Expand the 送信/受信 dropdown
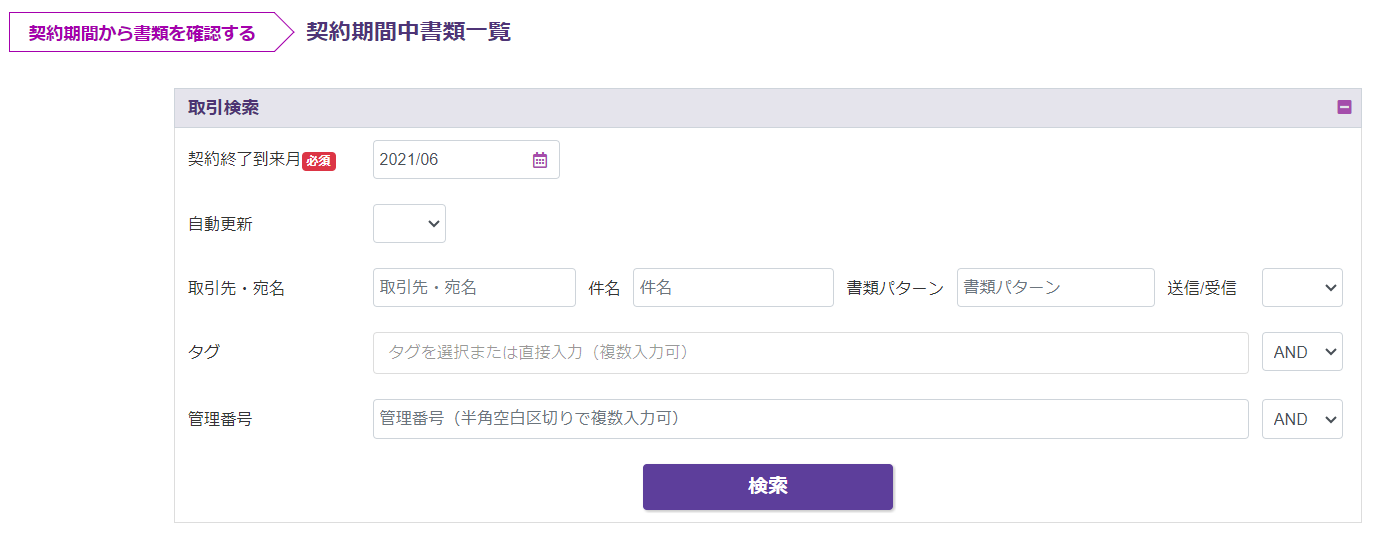1374x535 pixels. coord(1301,288)
